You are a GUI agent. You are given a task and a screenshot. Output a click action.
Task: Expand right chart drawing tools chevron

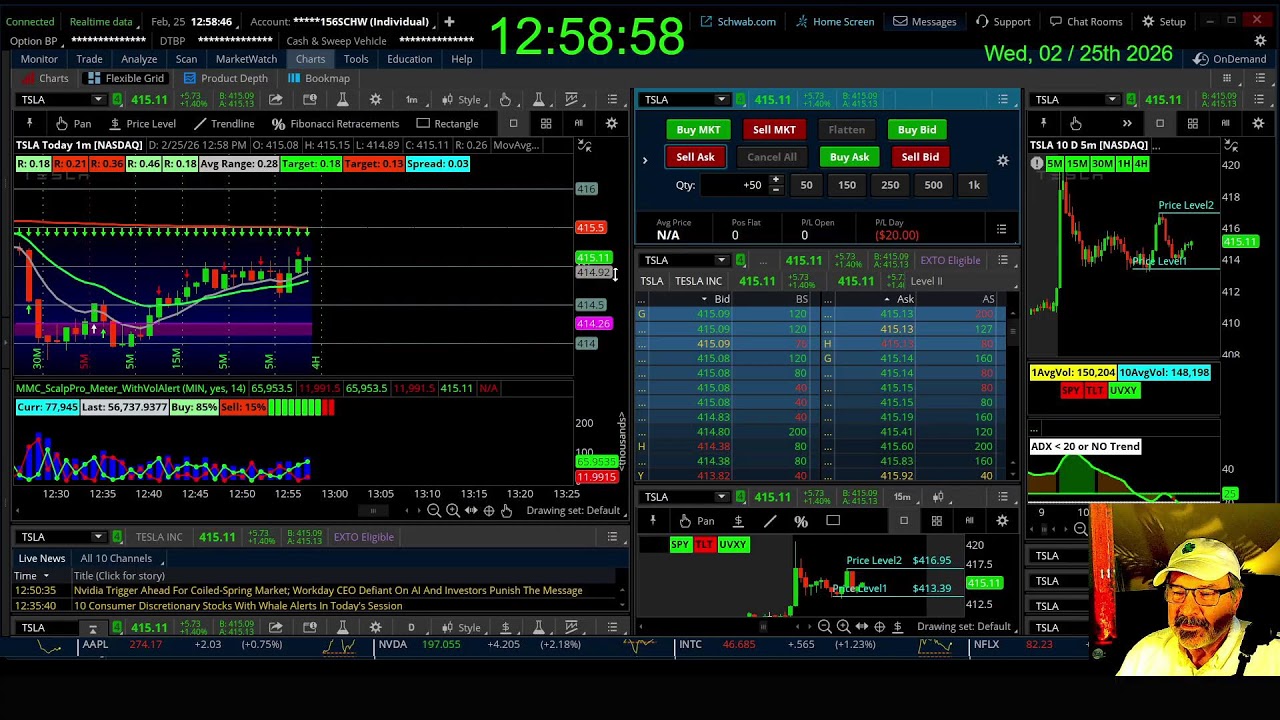point(1127,124)
